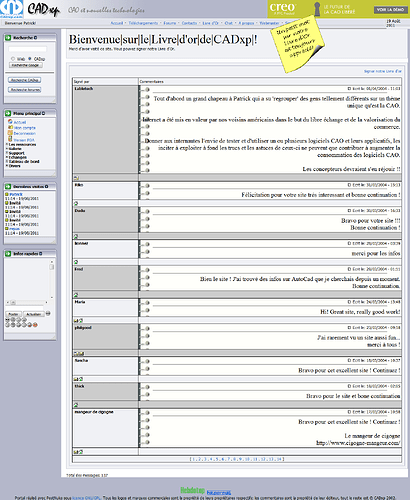Click the round icon right of Actualiser button
410x500 pixels.
pyautogui.click(x=48, y=313)
